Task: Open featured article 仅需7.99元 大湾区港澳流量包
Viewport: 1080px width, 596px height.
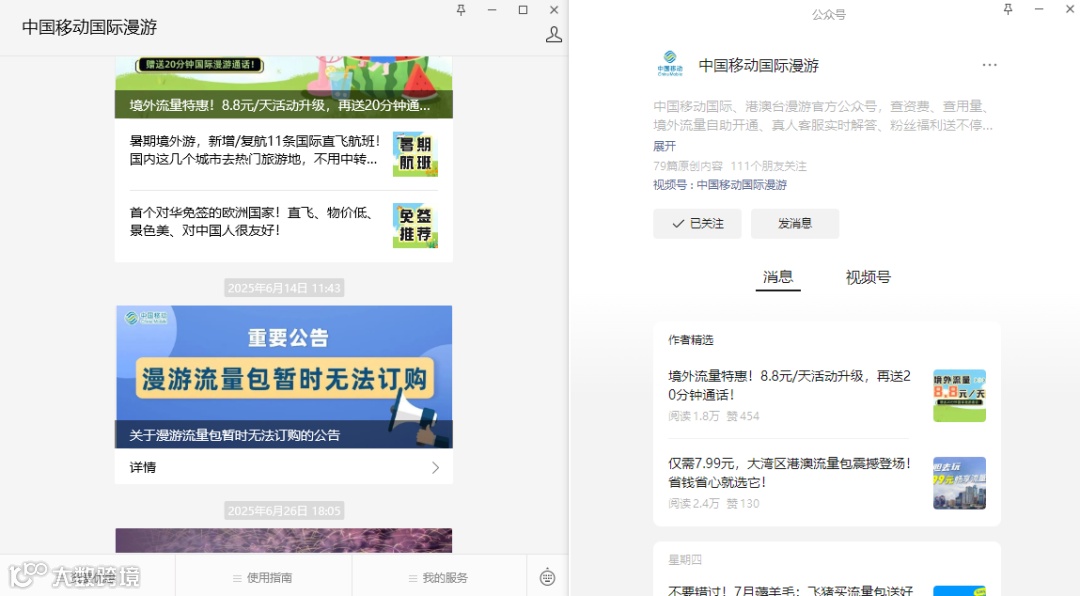Action: point(790,473)
